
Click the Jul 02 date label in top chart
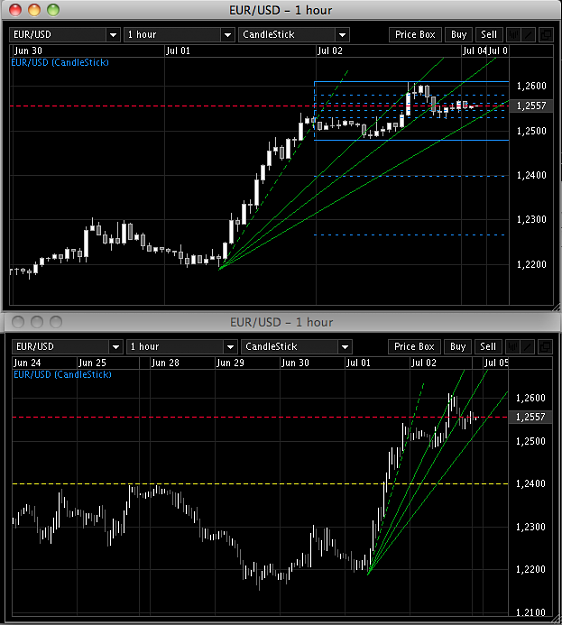330,51
